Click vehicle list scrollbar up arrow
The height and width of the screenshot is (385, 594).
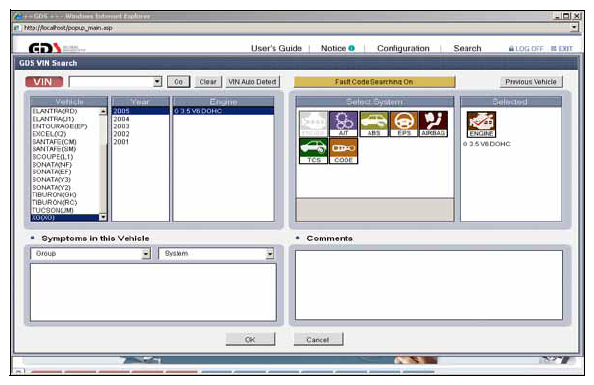(103, 111)
